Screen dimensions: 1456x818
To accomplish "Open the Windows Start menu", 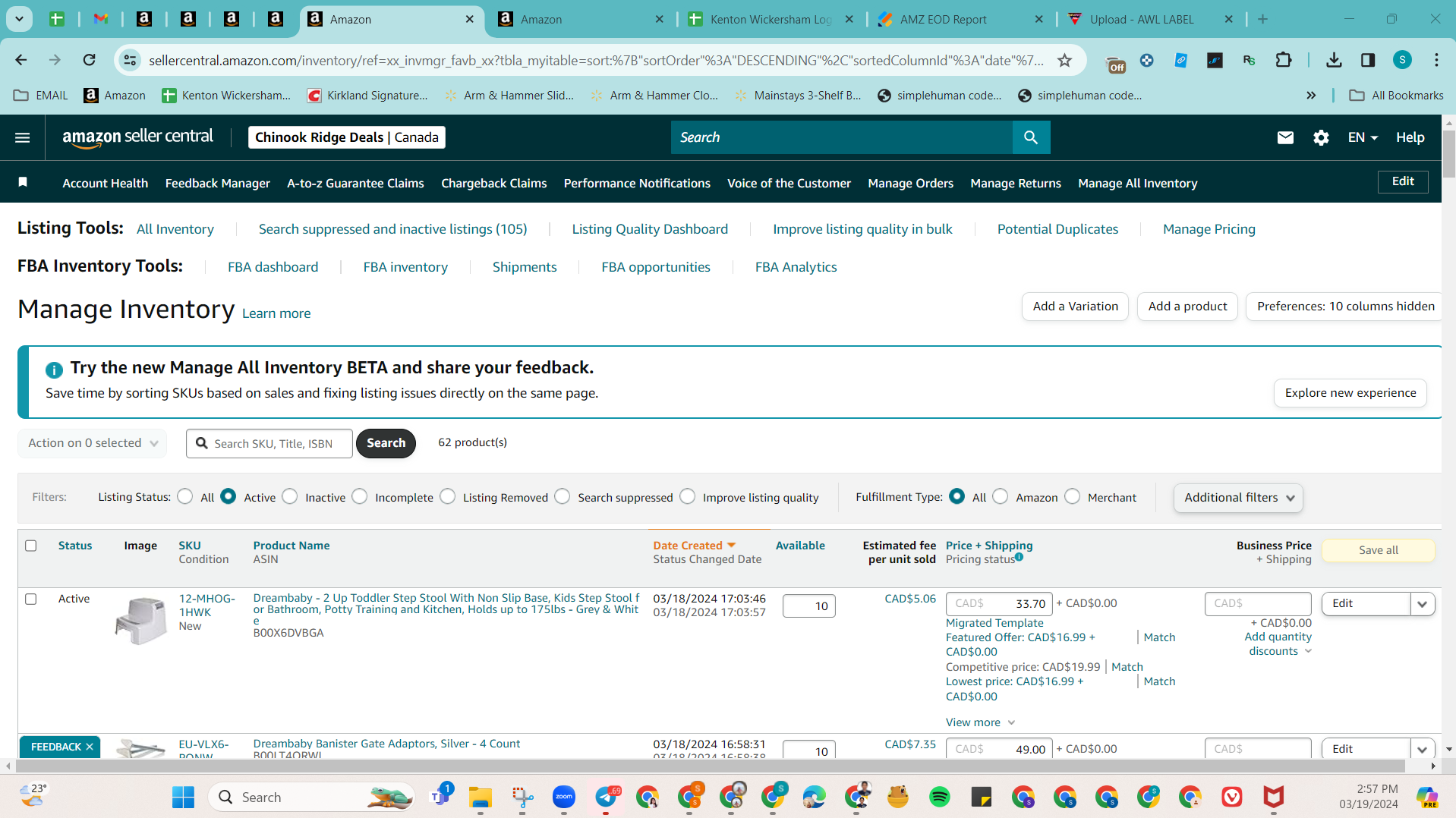I will click(x=183, y=797).
